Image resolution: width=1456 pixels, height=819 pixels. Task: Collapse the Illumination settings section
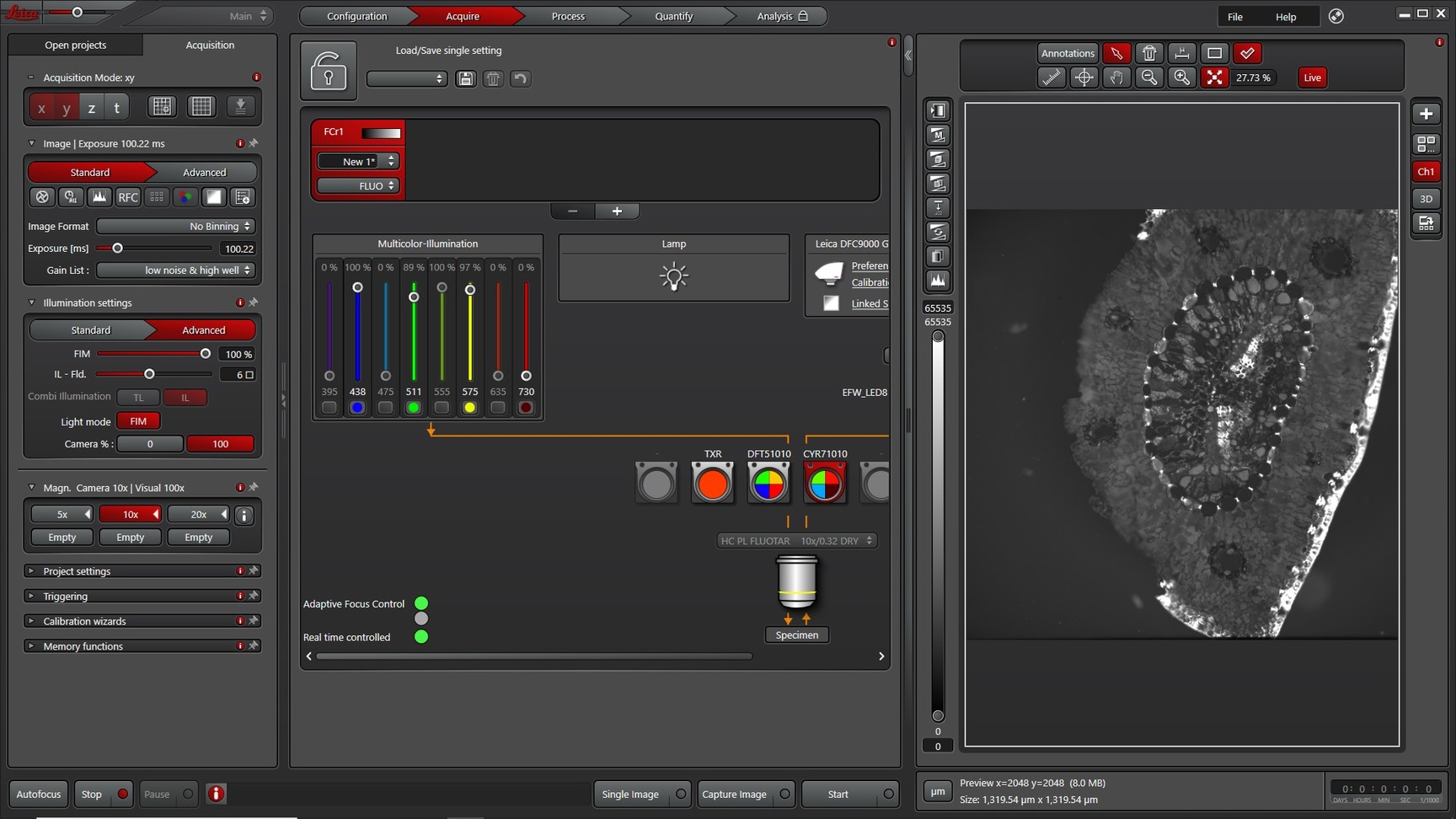point(31,302)
